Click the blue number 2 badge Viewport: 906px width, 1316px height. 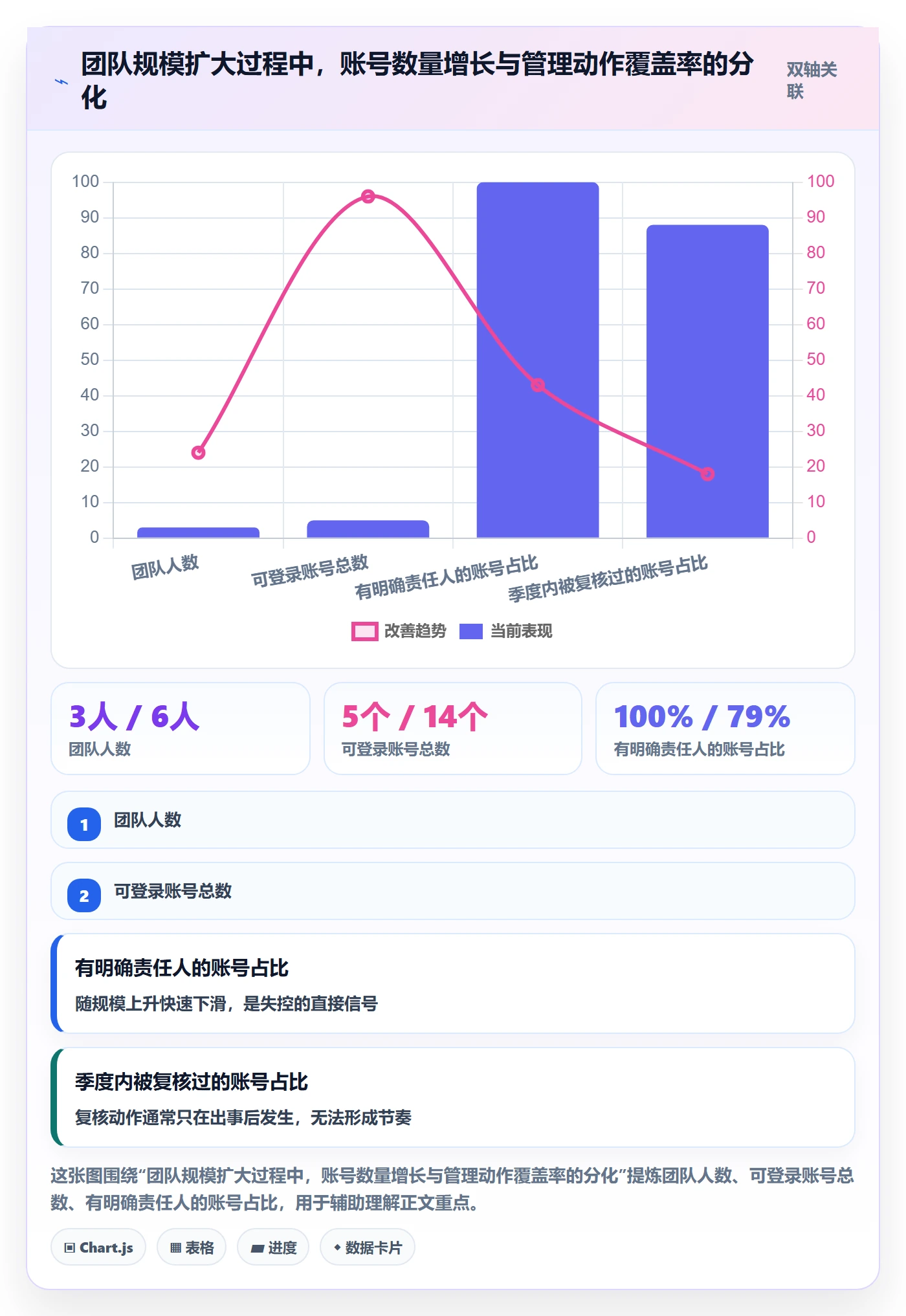coord(84,895)
